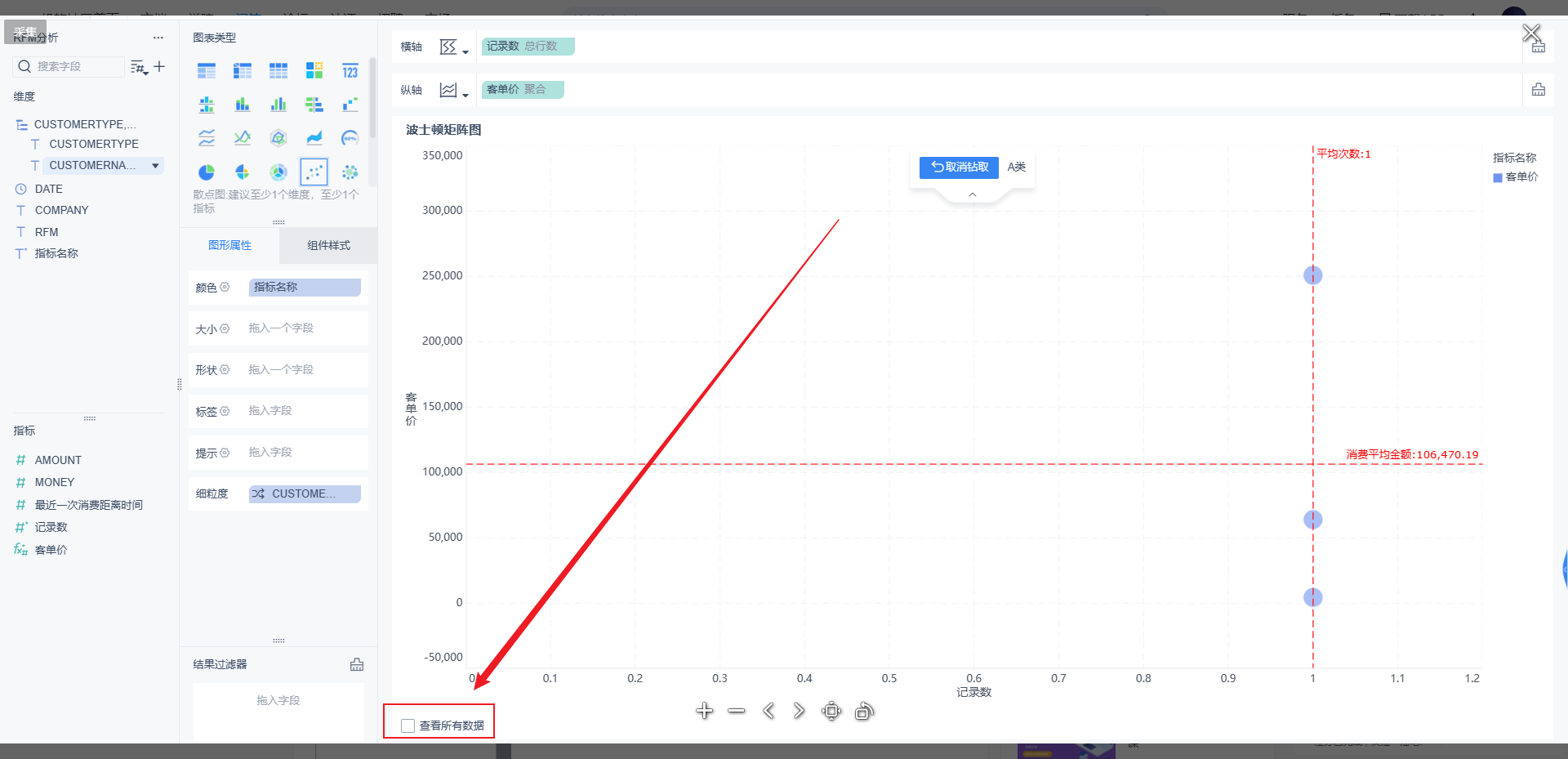This screenshot has width=1568, height=759.
Task: Fit chart to view with the center icon
Action: pyautogui.click(x=831, y=711)
